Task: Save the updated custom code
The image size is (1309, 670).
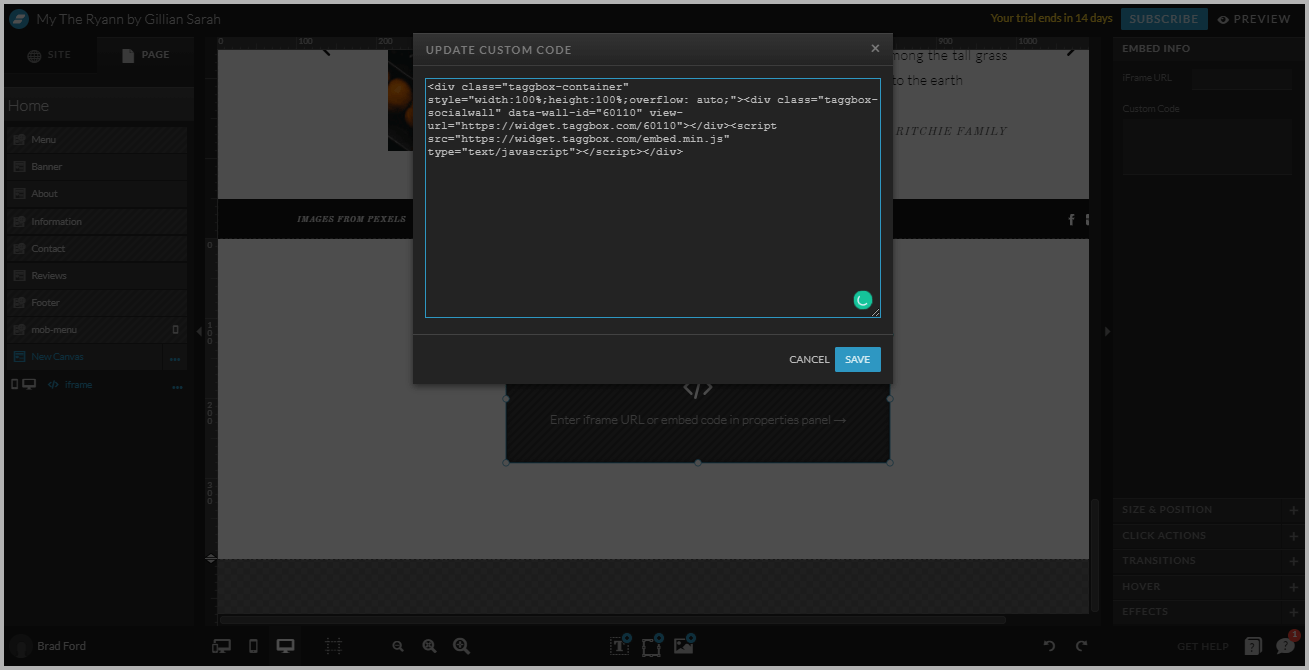Action: [x=857, y=359]
